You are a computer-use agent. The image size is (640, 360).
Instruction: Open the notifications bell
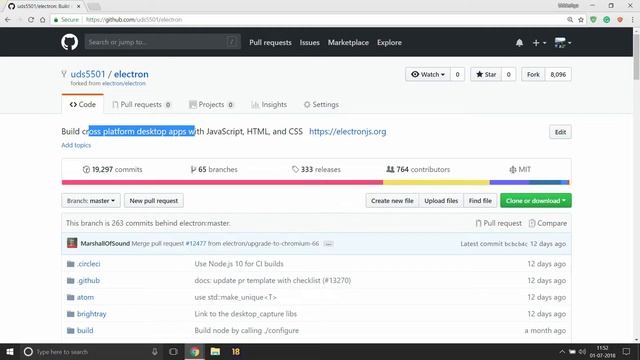coord(519,42)
